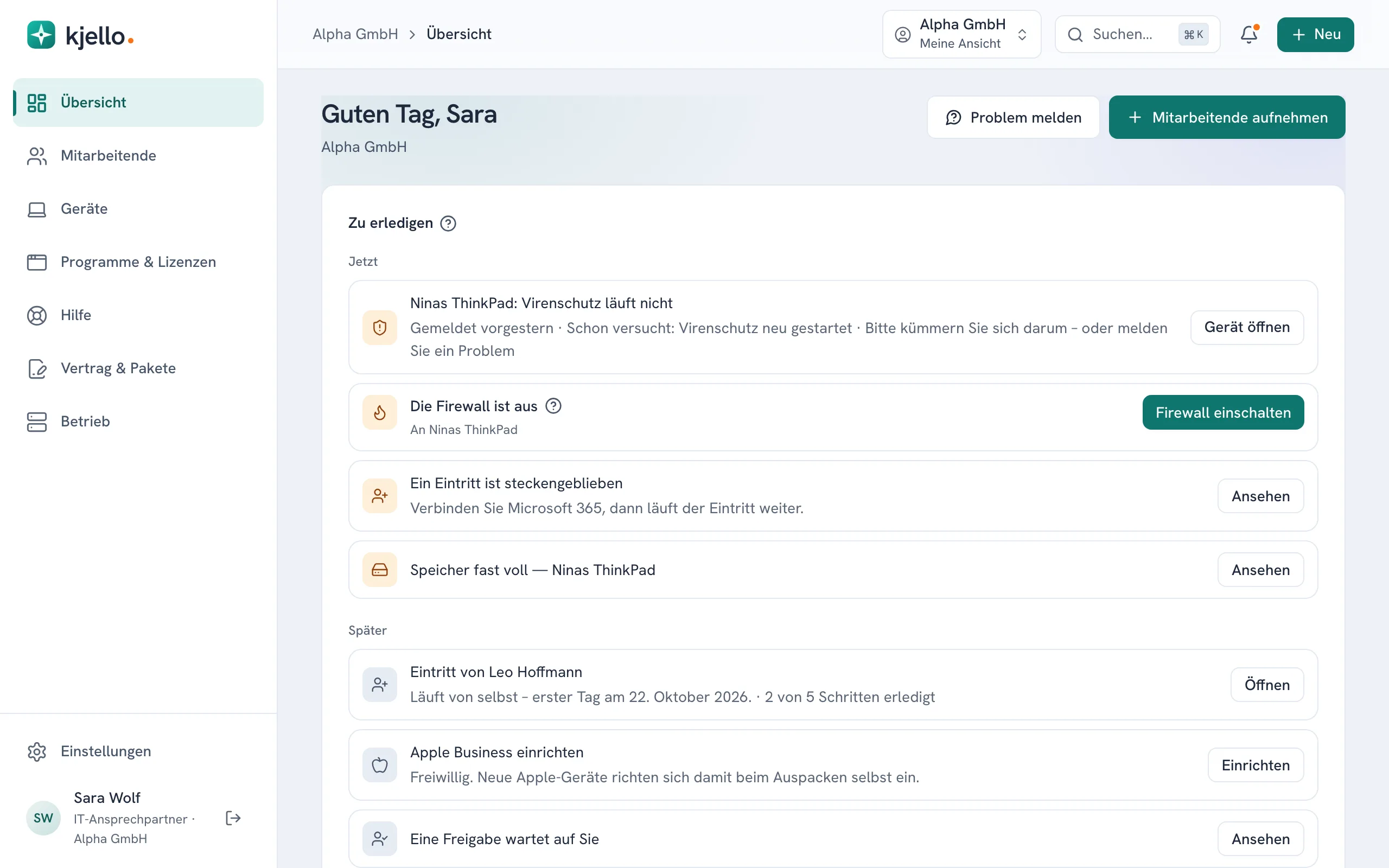Click the logout icon next to Sara Wolf
Screen dimensions: 1389x868
233,818
